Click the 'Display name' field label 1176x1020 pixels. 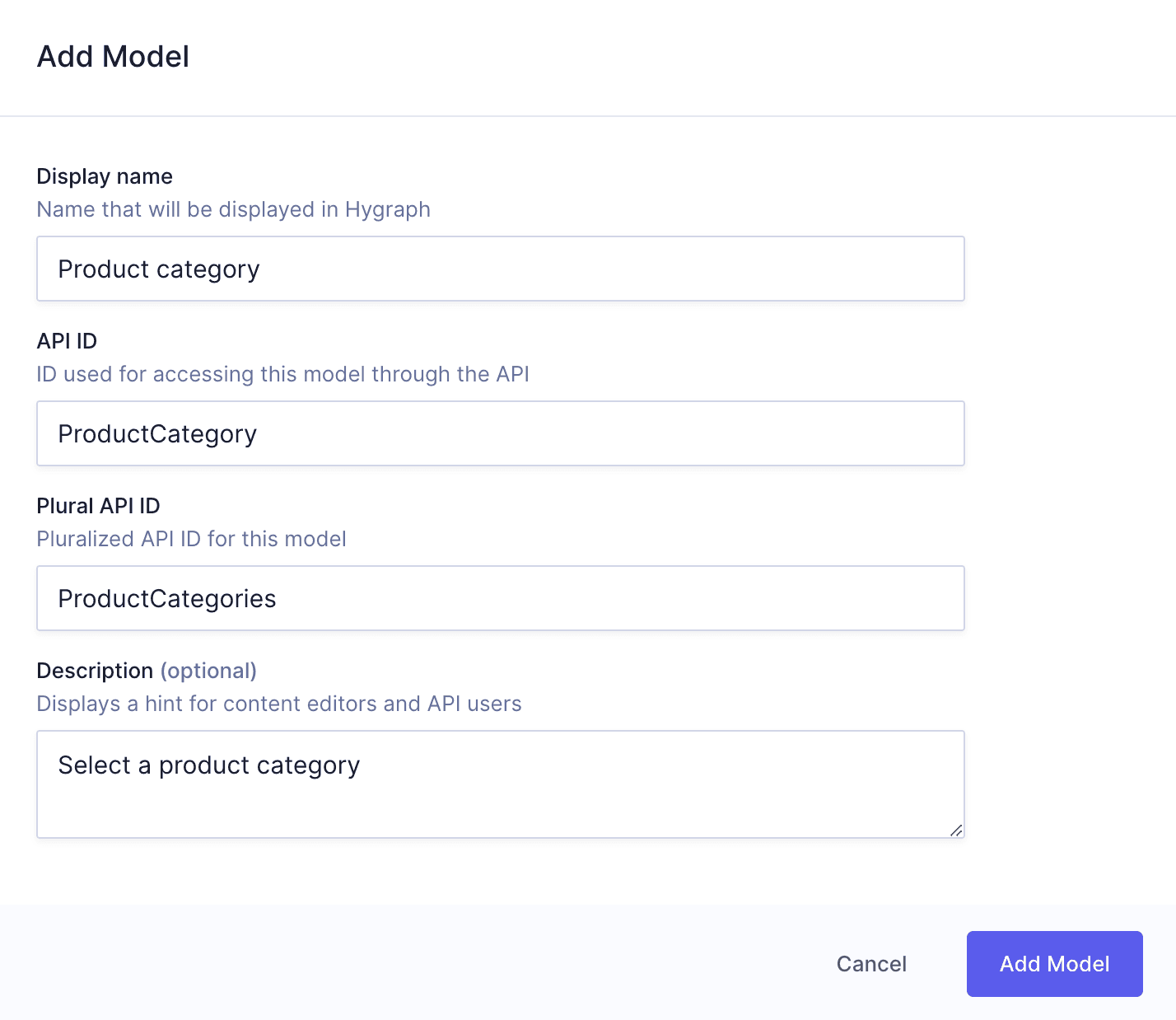click(x=104, y=175)
